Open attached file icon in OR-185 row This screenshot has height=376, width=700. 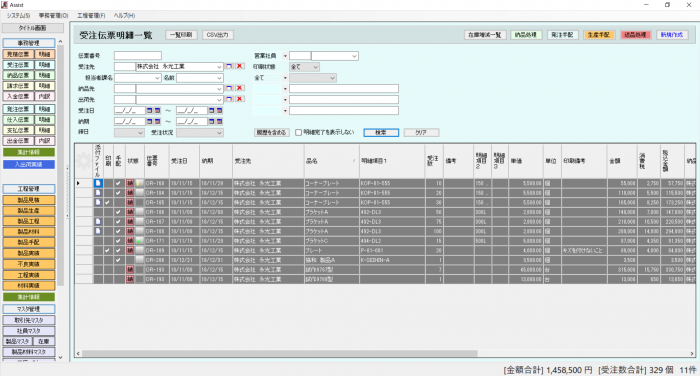(x=98, y=202)
